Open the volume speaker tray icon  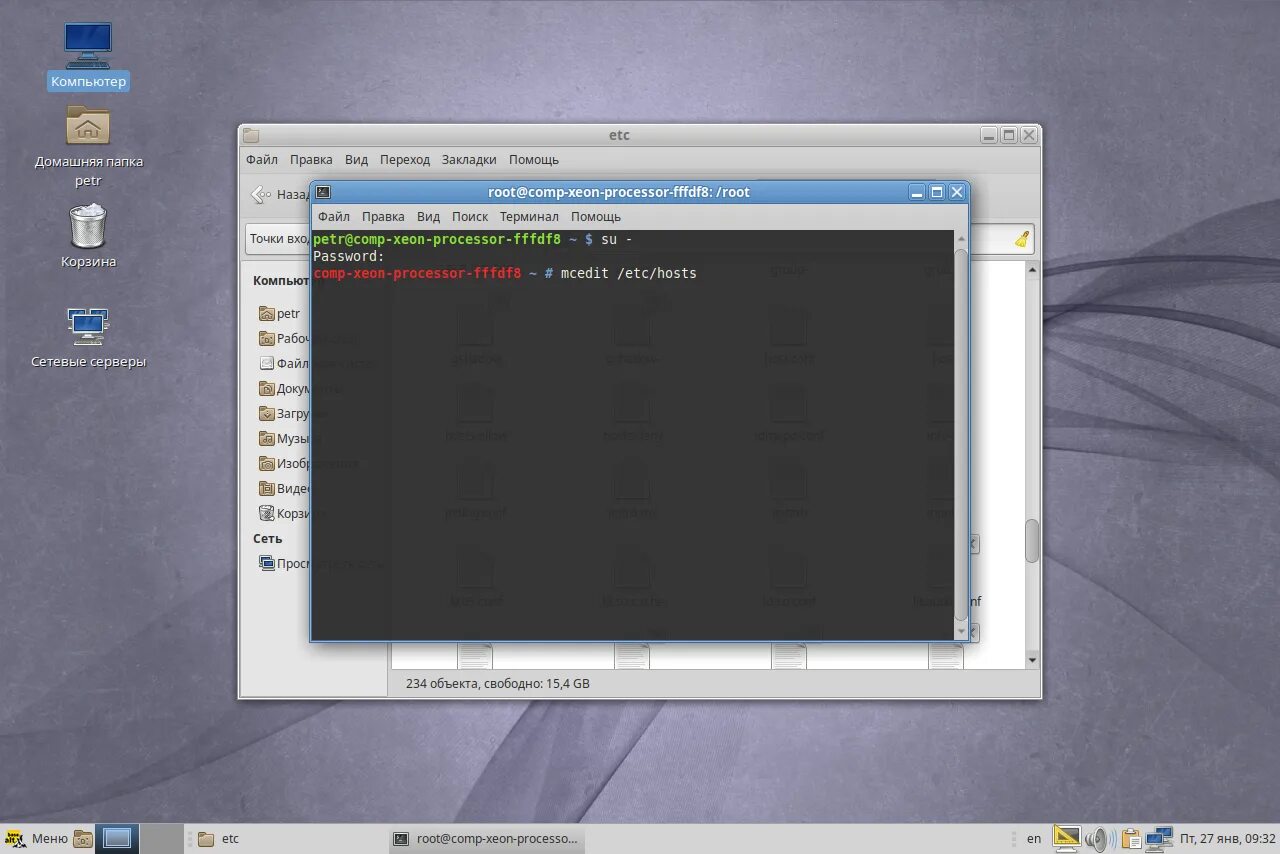coord(1100,838)
